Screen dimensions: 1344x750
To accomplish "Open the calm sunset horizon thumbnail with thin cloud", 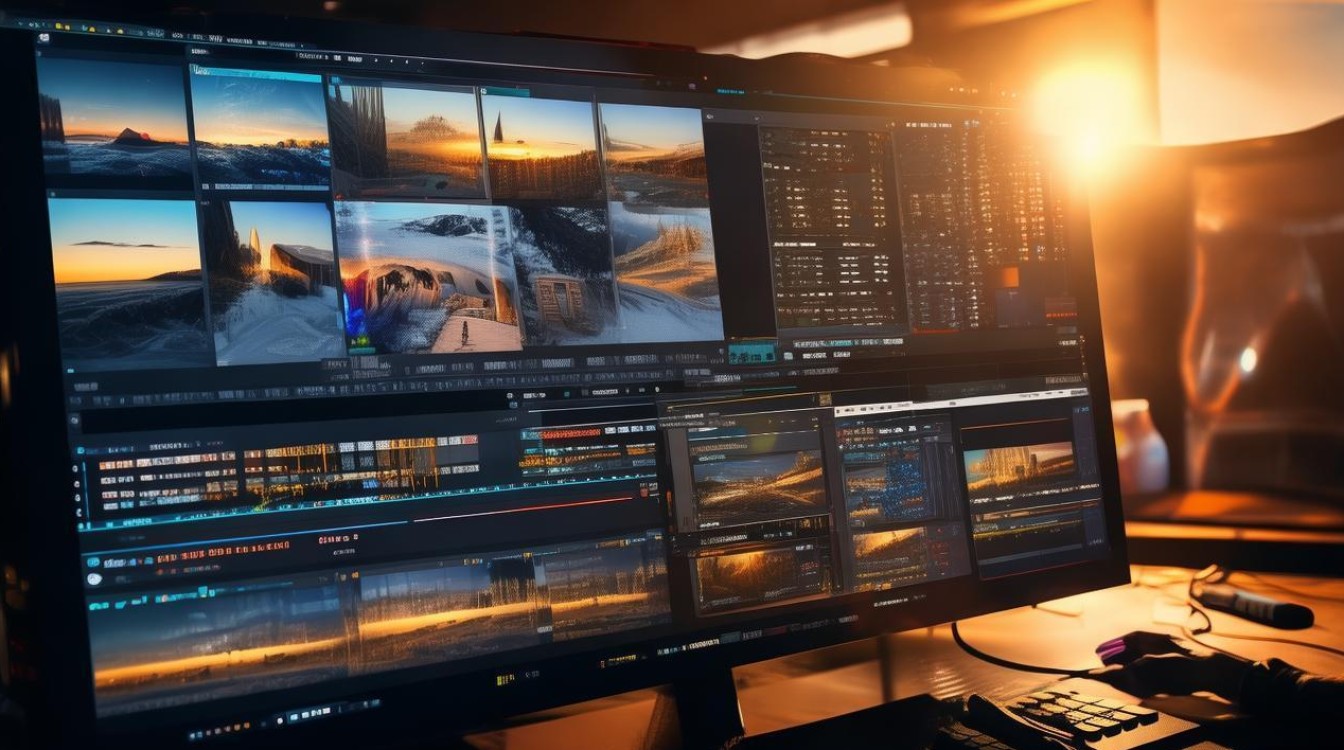I will pyautogui.click(x=128, y=280).
